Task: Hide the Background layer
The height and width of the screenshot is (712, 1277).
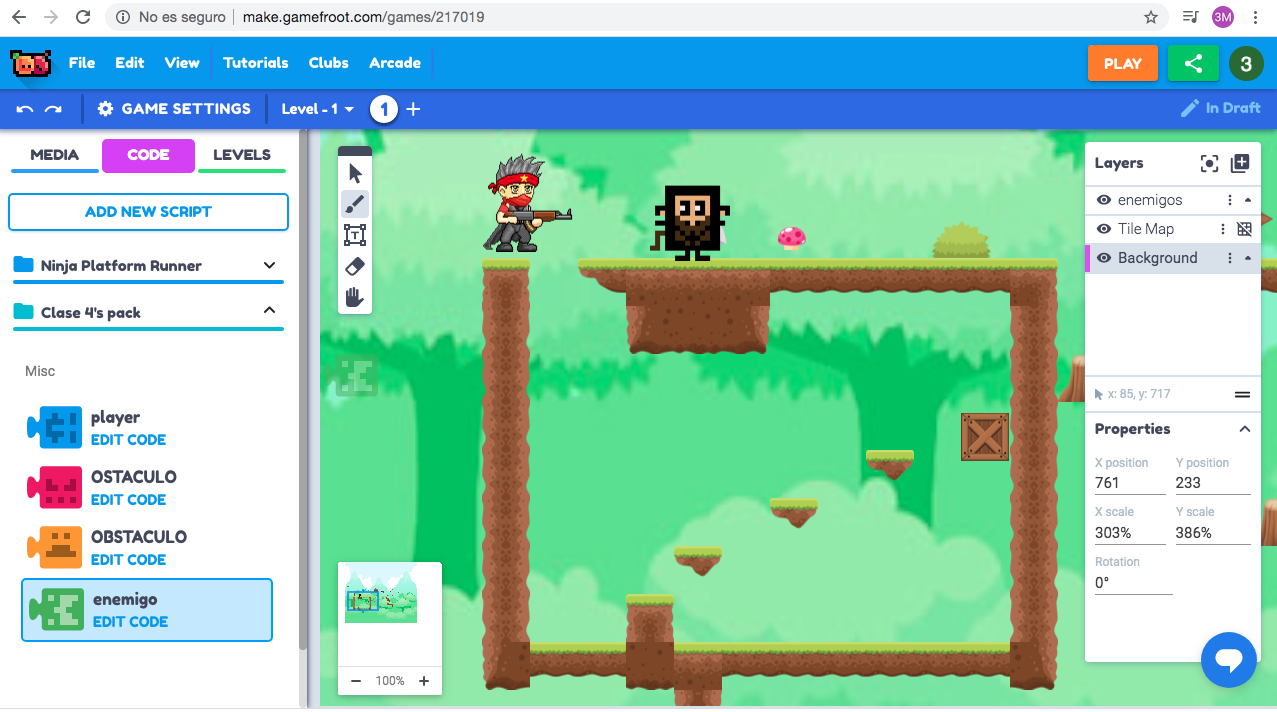Action: [1104, 258]
